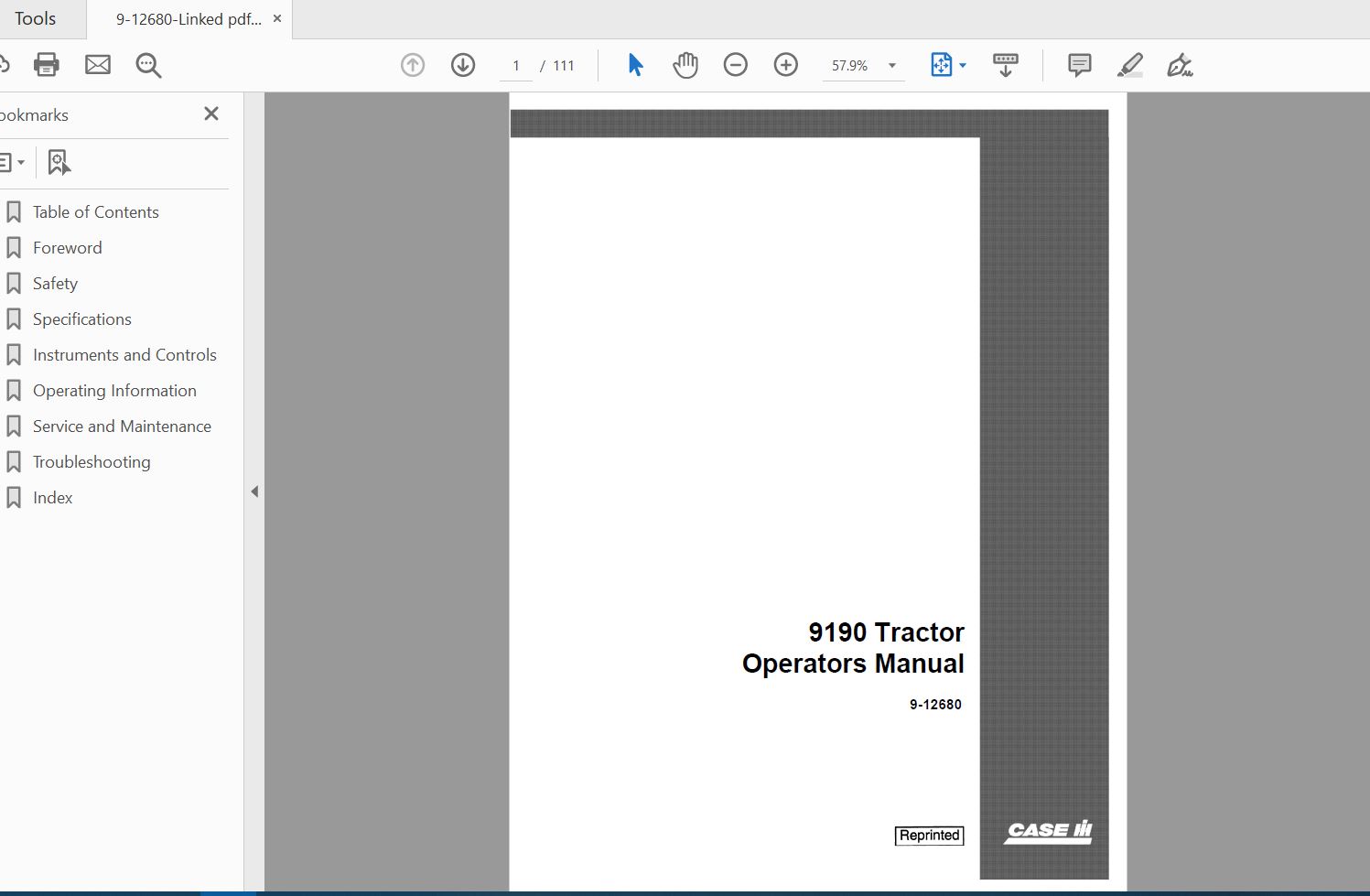The image size is (1370, 896).
Task: Open Fill & Sign
Action: [x=1180, y=65]
